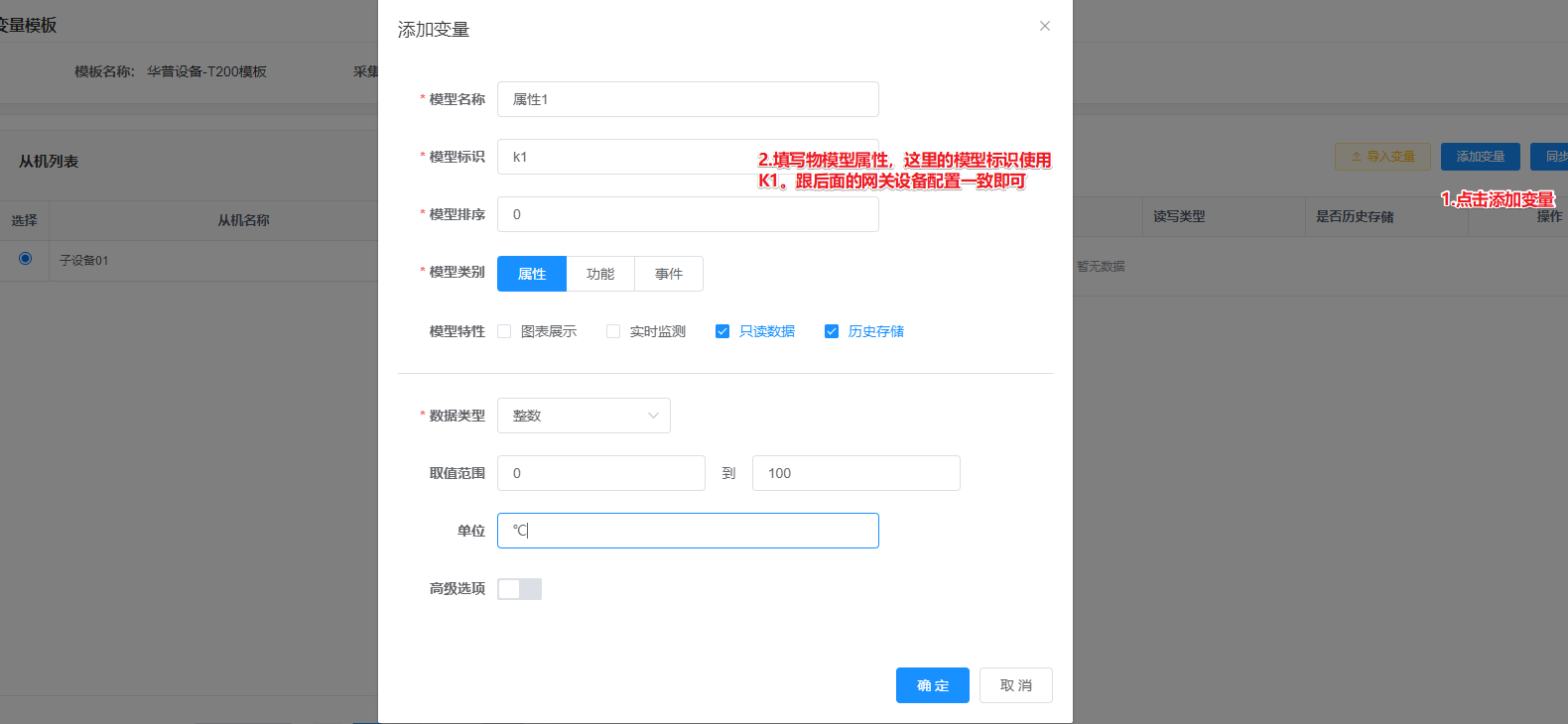Open the 整数 data type selector
This screenshot has width=1568, height=724.
click(x=583, y=416)
